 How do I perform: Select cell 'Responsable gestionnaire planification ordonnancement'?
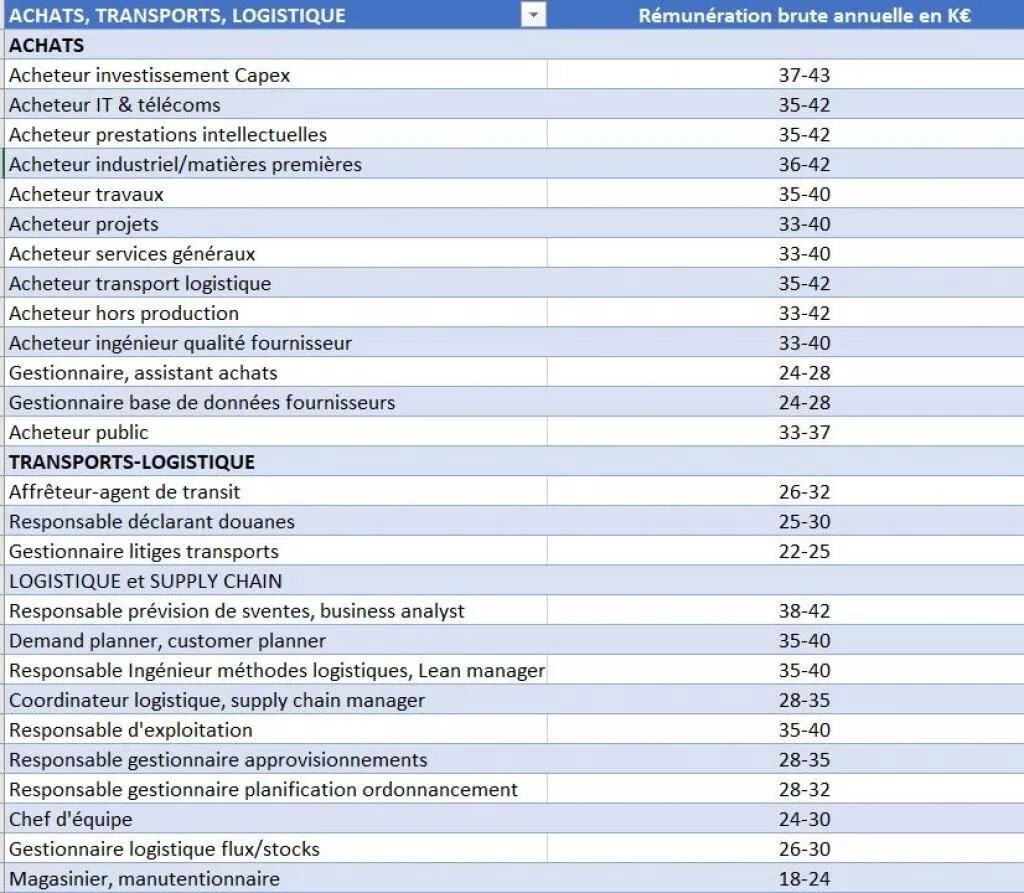(x=276, y=788)
